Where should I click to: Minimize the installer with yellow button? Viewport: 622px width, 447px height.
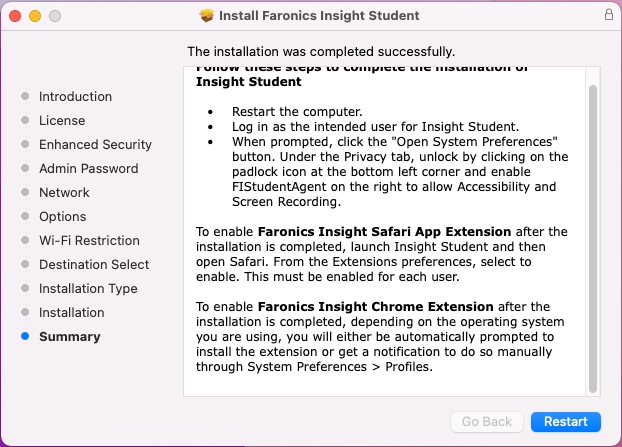(x=34, y=17)
